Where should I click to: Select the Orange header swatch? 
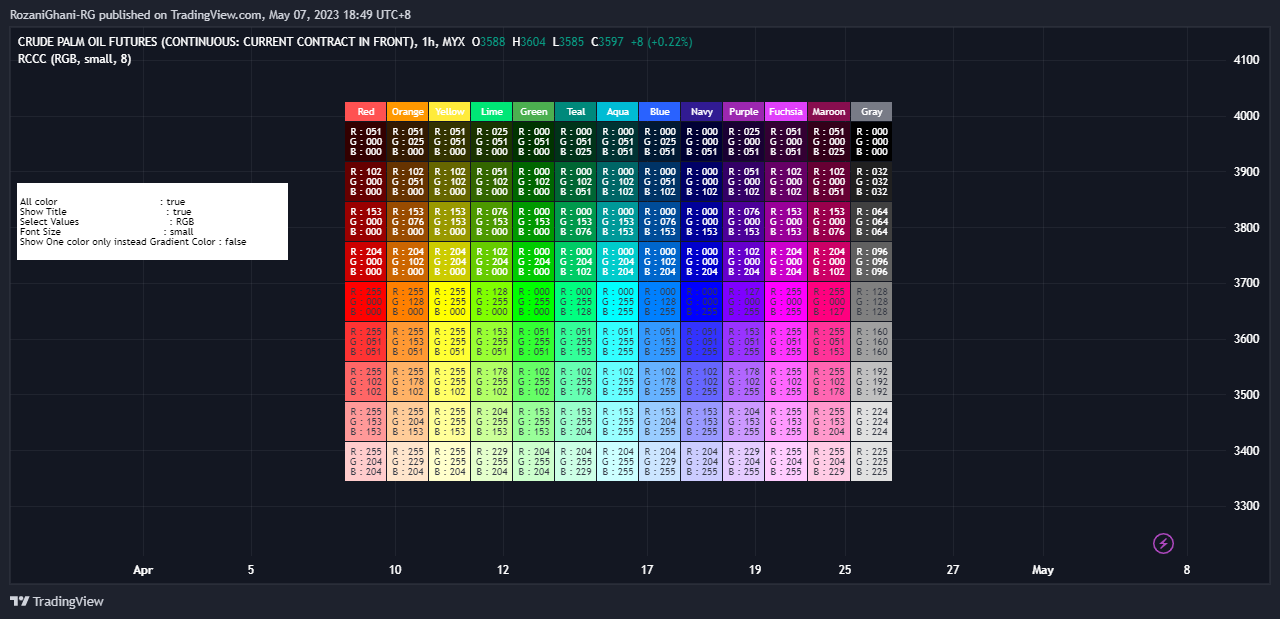tap(408, 112)
